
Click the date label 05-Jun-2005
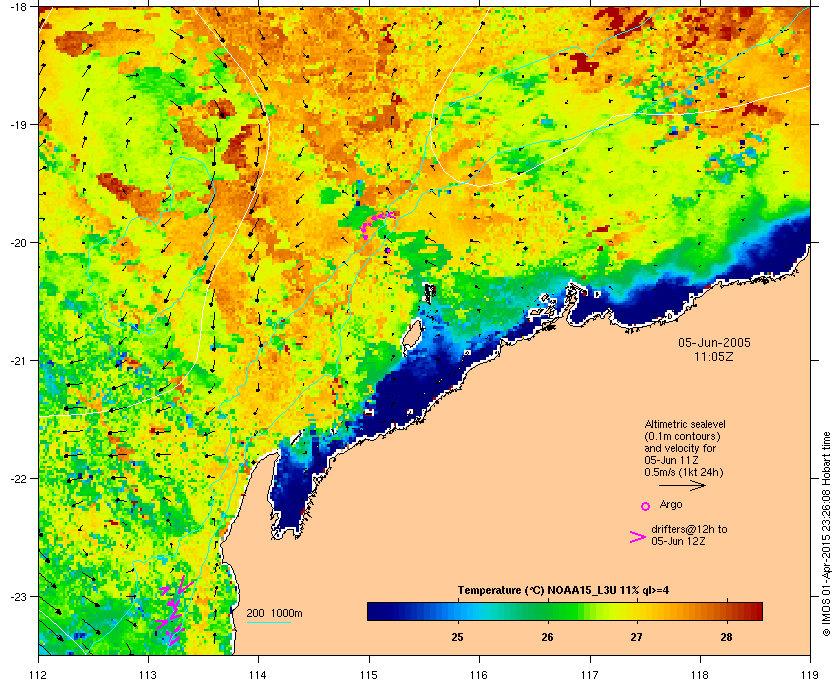pyautogui.click(x=714, y=342)
